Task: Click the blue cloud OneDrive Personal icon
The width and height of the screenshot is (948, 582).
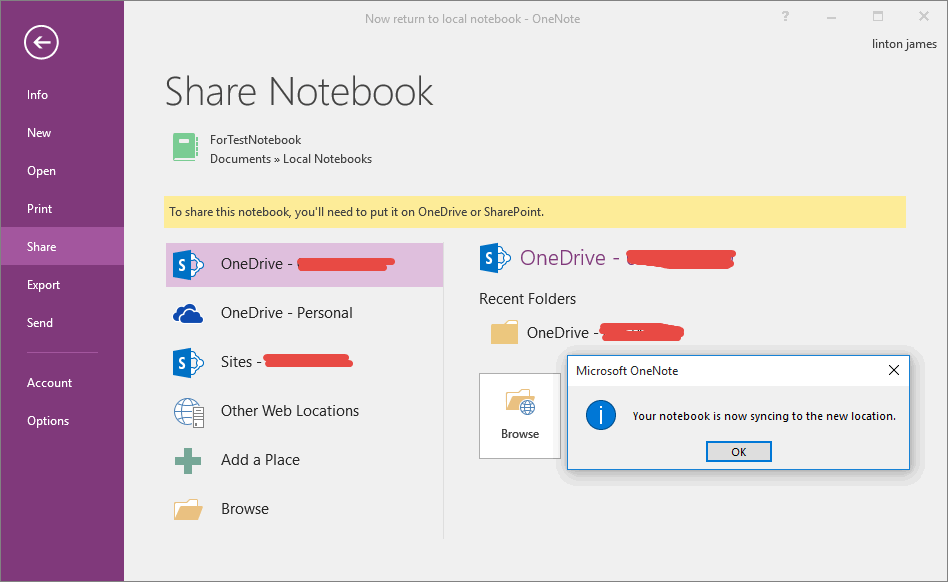Action: click(188, 314)
